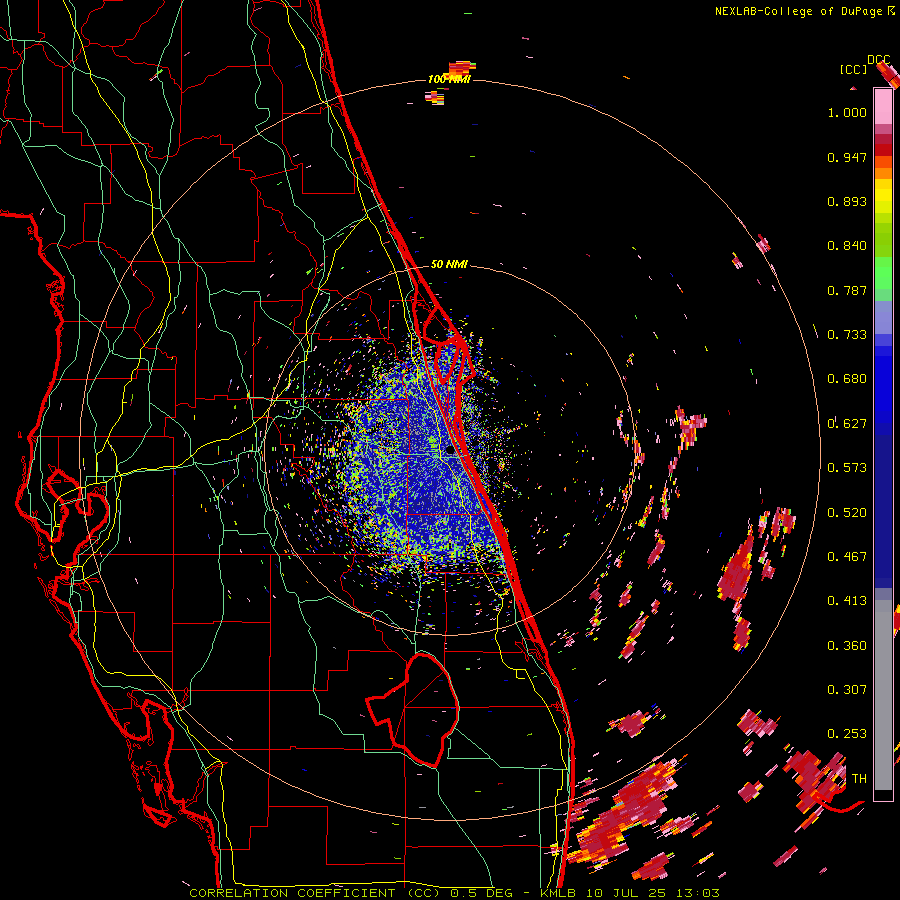The image size is (900, 900).
Task: Select the 1.000 value on the color scale
Action: point(847,112)
